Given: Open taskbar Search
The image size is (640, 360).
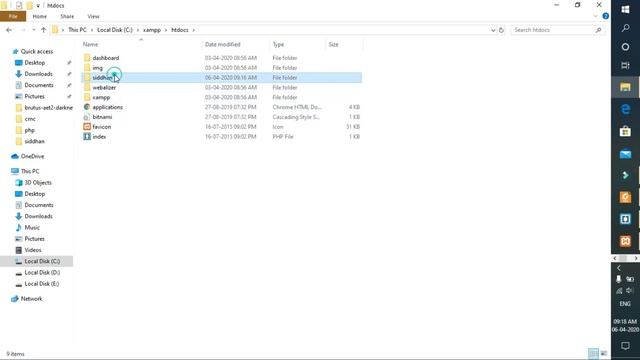Looking at the screenshot, I should tap(625, 28).
